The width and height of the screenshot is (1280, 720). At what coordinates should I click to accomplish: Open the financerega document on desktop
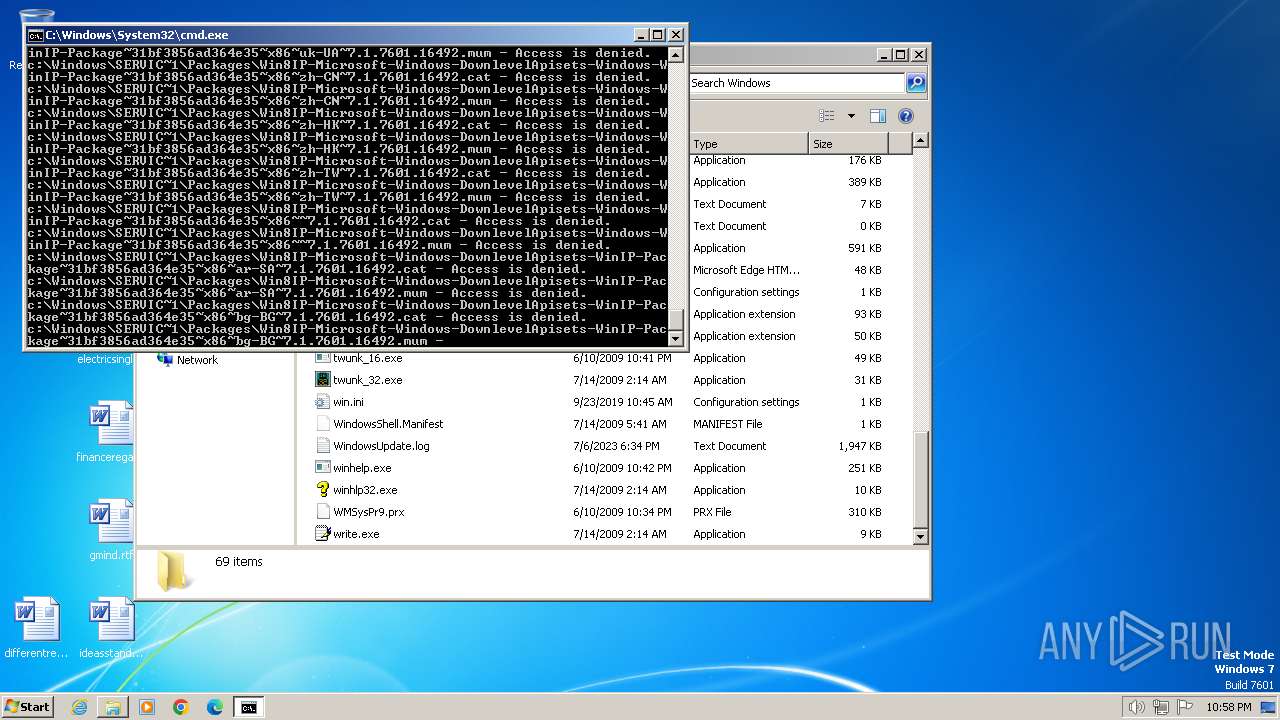(110, 432)
